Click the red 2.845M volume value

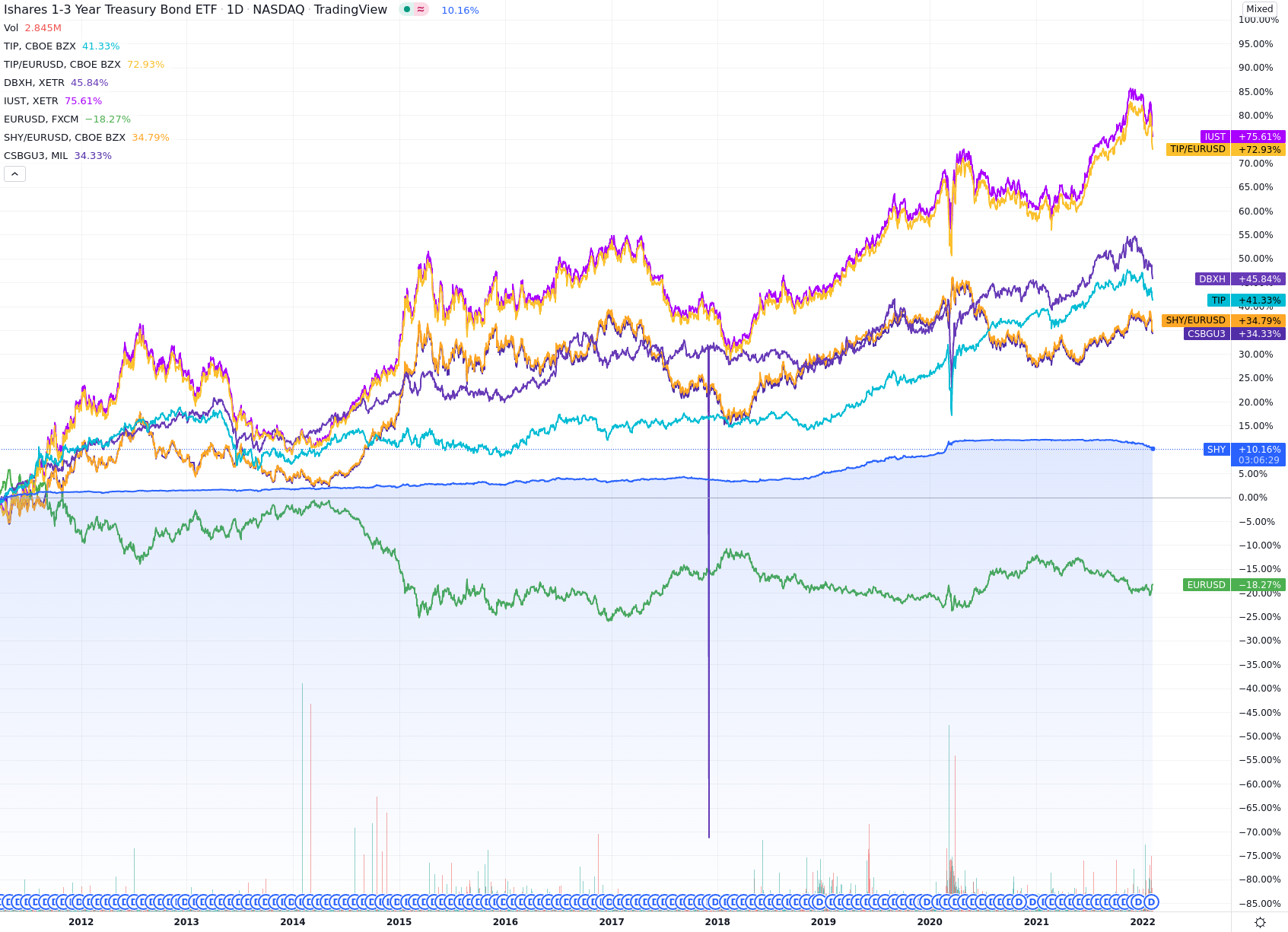coord(43,28)
